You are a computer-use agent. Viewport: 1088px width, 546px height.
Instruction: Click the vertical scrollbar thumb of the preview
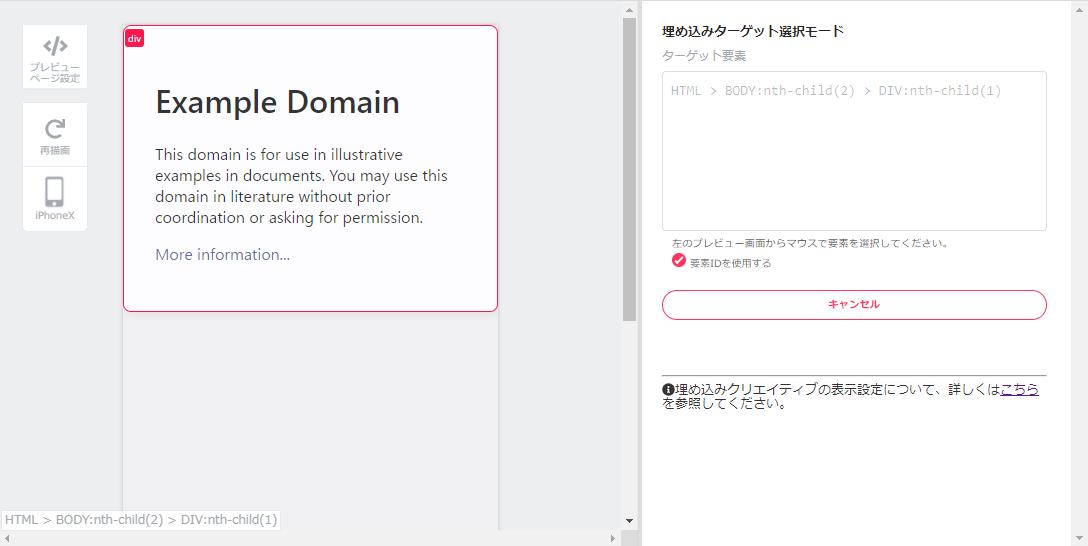629,170
